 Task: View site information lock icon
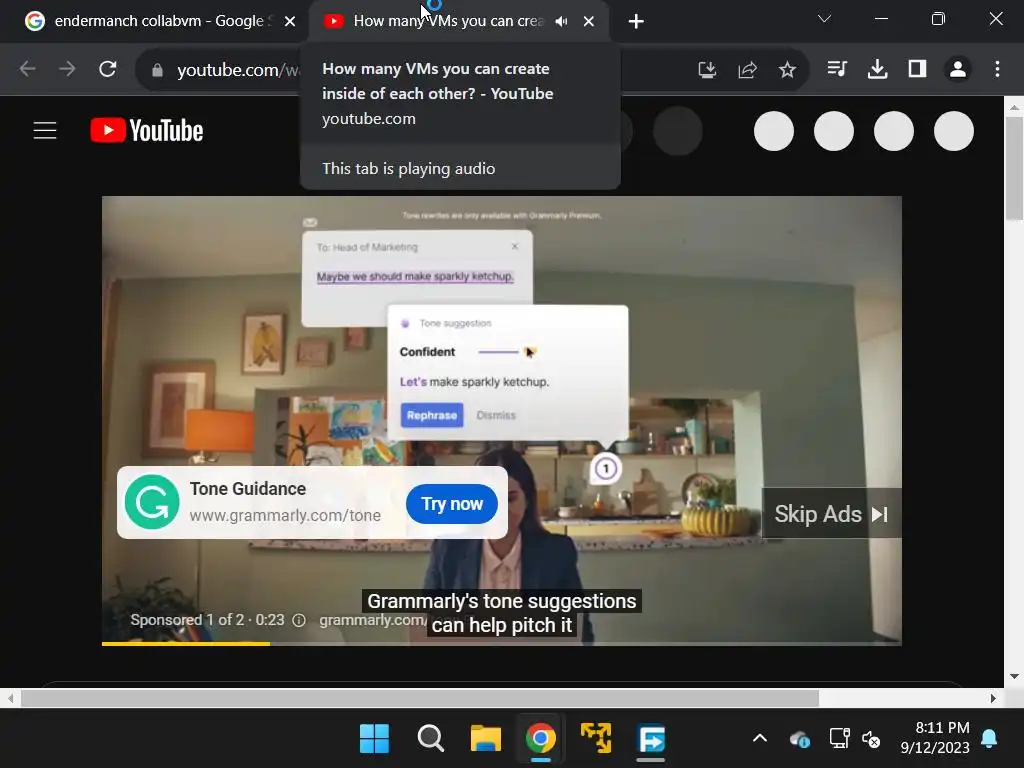tap(157, 70)
